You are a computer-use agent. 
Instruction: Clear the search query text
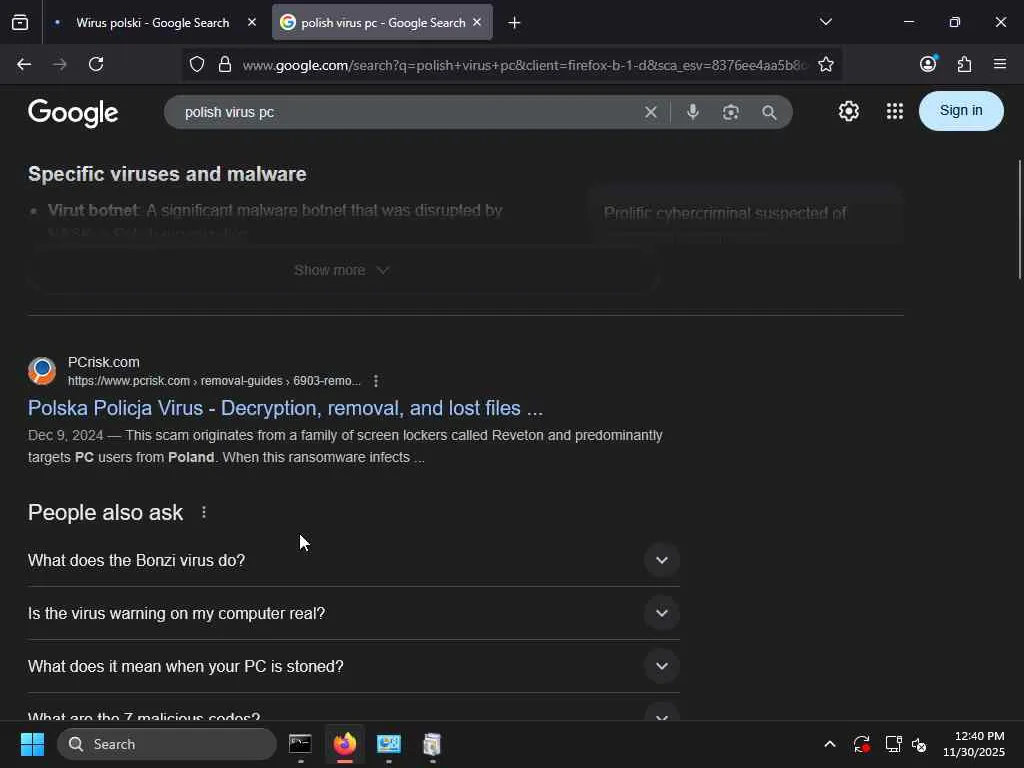point(650,112)
